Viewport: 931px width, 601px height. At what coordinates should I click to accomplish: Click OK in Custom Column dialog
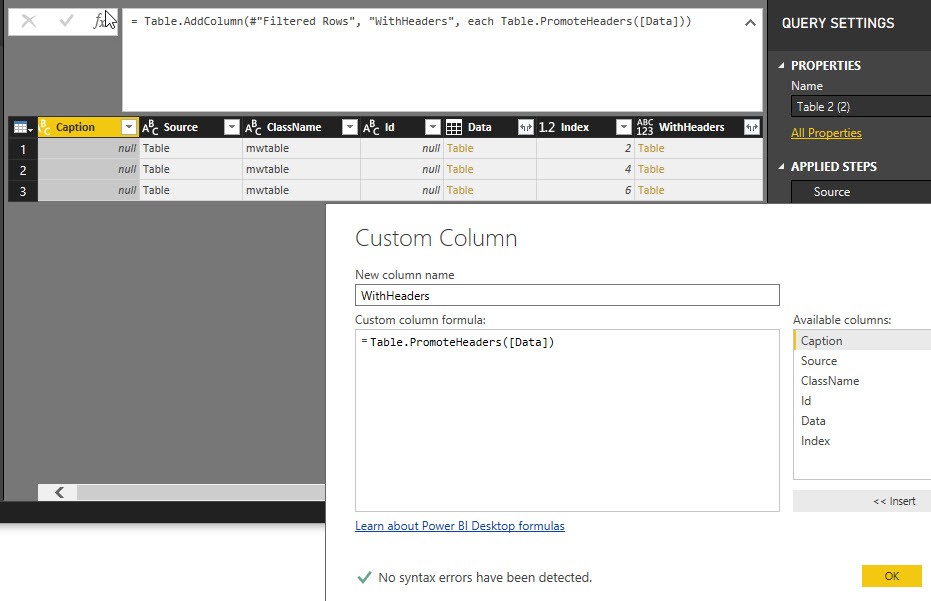tap(892, 576)
